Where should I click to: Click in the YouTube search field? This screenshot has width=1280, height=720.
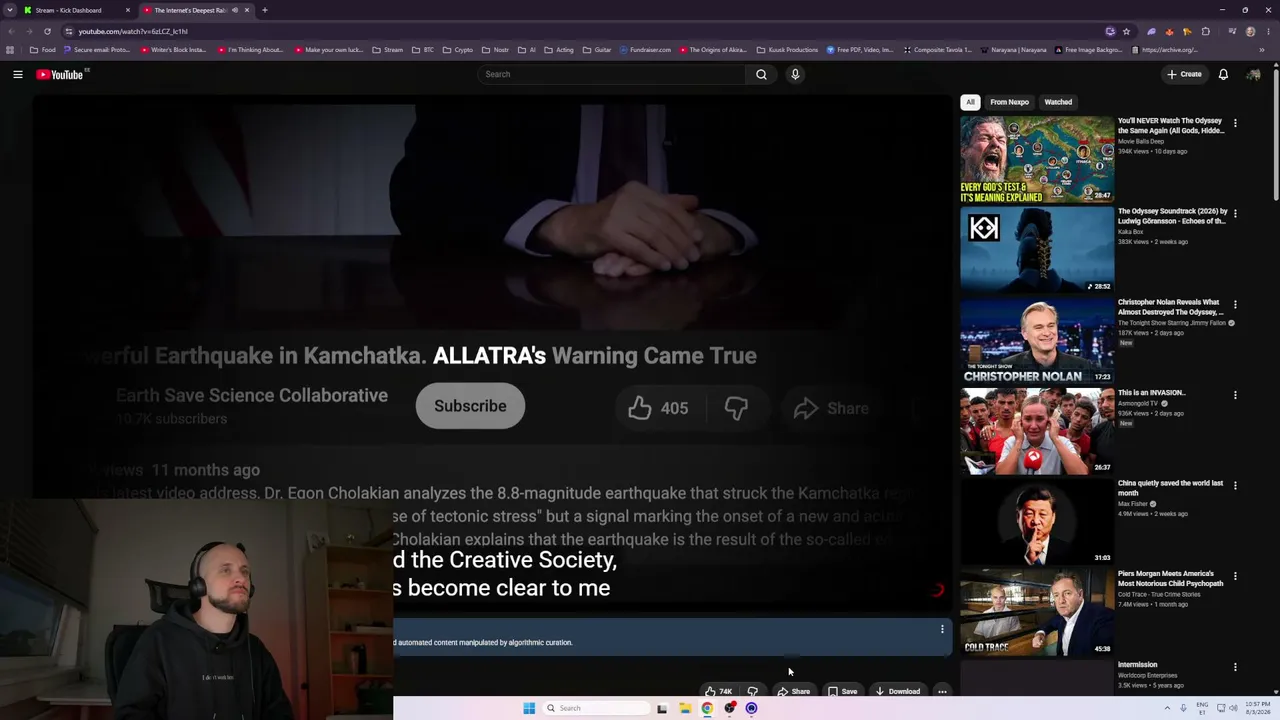click(612, 74)
